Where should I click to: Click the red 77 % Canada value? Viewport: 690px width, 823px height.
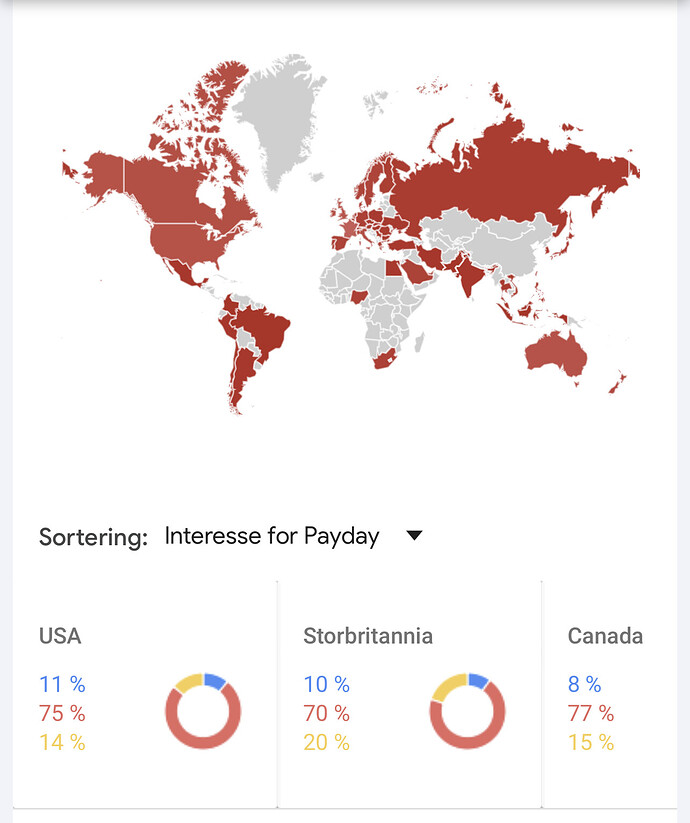[591, 713]
